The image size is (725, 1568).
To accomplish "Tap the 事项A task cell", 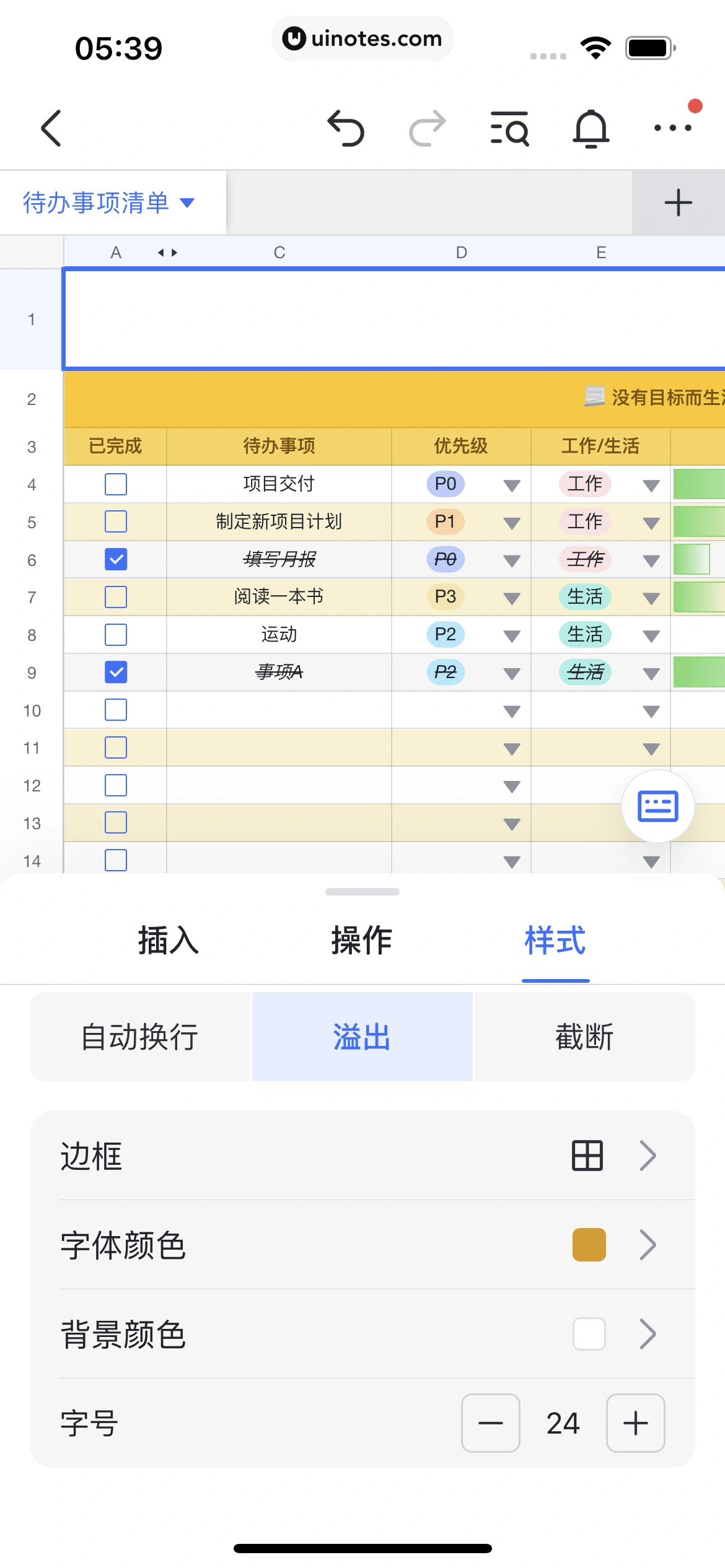I will (279, 672).
